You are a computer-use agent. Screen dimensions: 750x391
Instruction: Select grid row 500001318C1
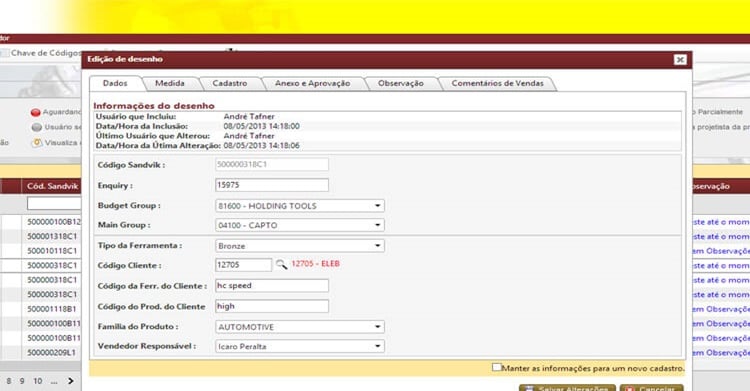coord(52,236)
